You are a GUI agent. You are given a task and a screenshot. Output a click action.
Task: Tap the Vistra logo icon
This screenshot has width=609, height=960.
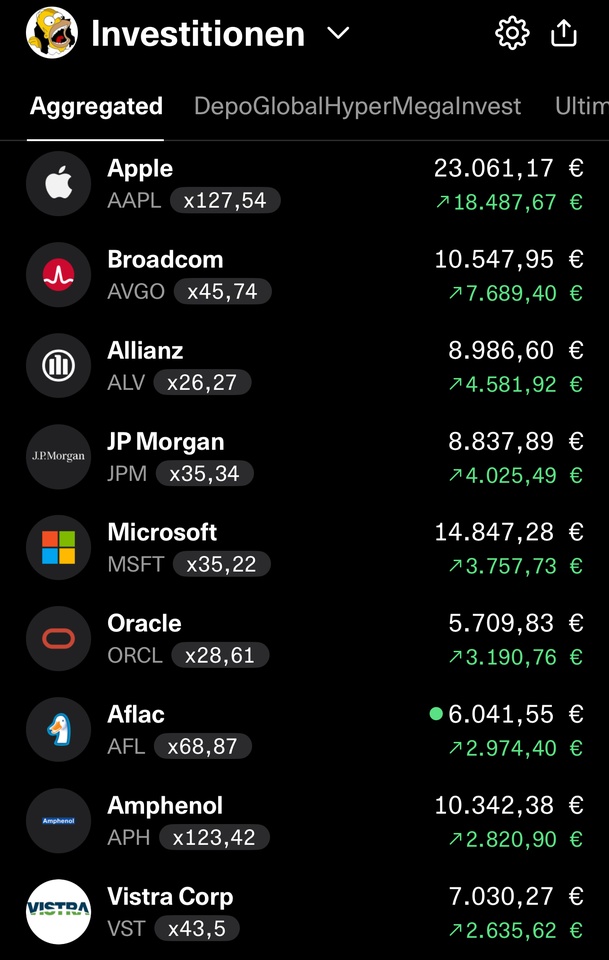(x=59, y=912)
